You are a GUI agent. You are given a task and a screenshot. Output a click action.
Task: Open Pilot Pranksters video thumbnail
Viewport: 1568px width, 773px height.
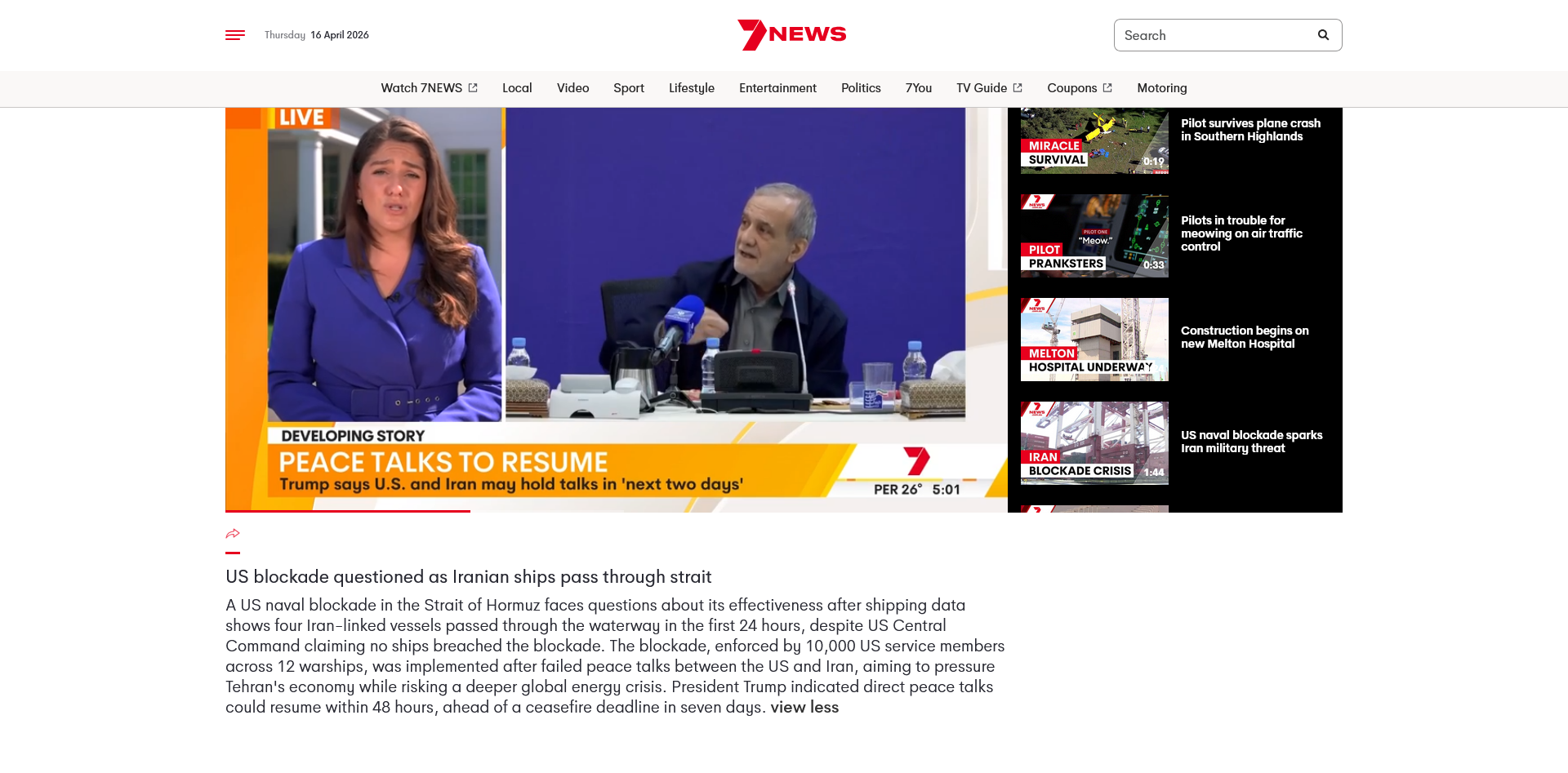1094,236
